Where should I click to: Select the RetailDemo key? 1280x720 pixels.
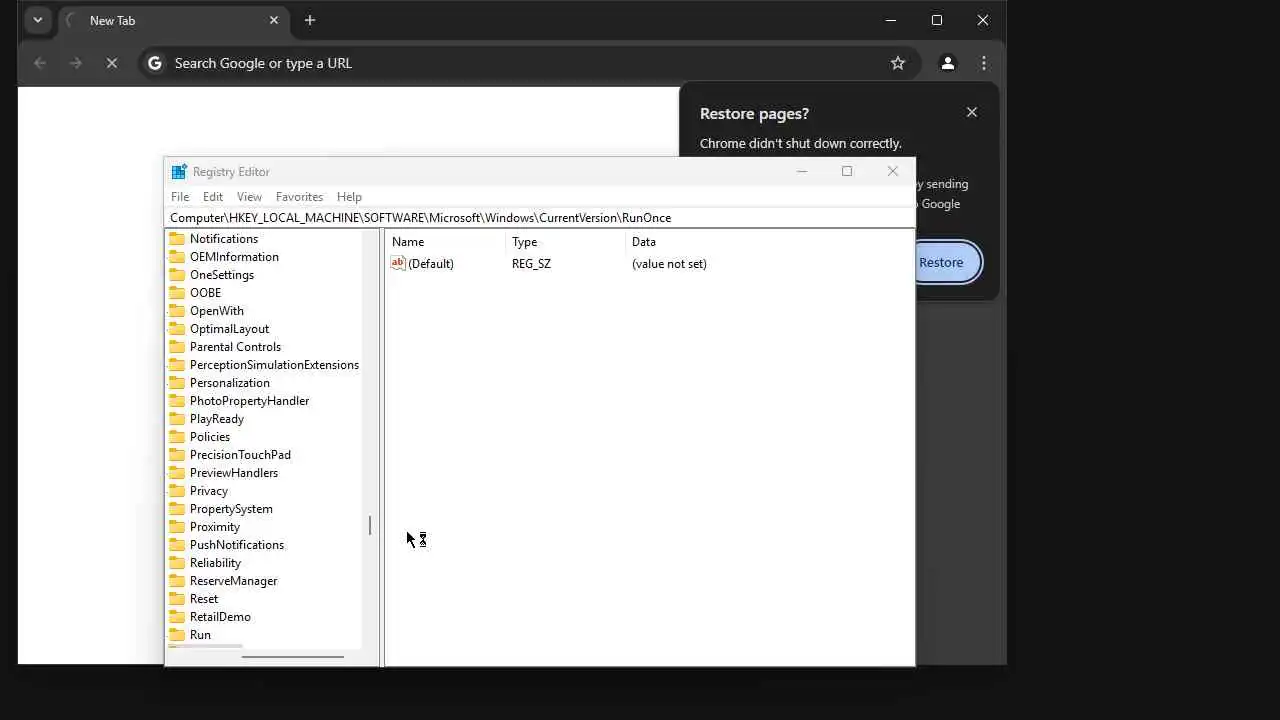pos(220,617)
